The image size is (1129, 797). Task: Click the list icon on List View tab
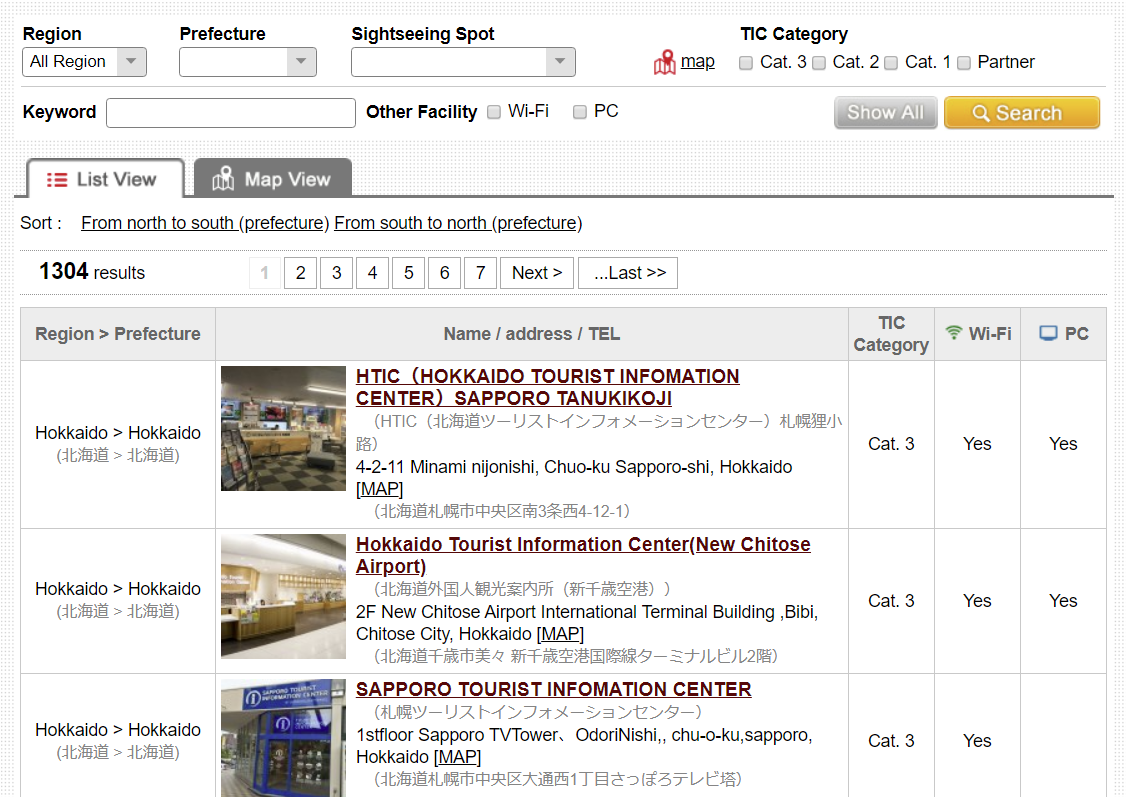(57, 179)
